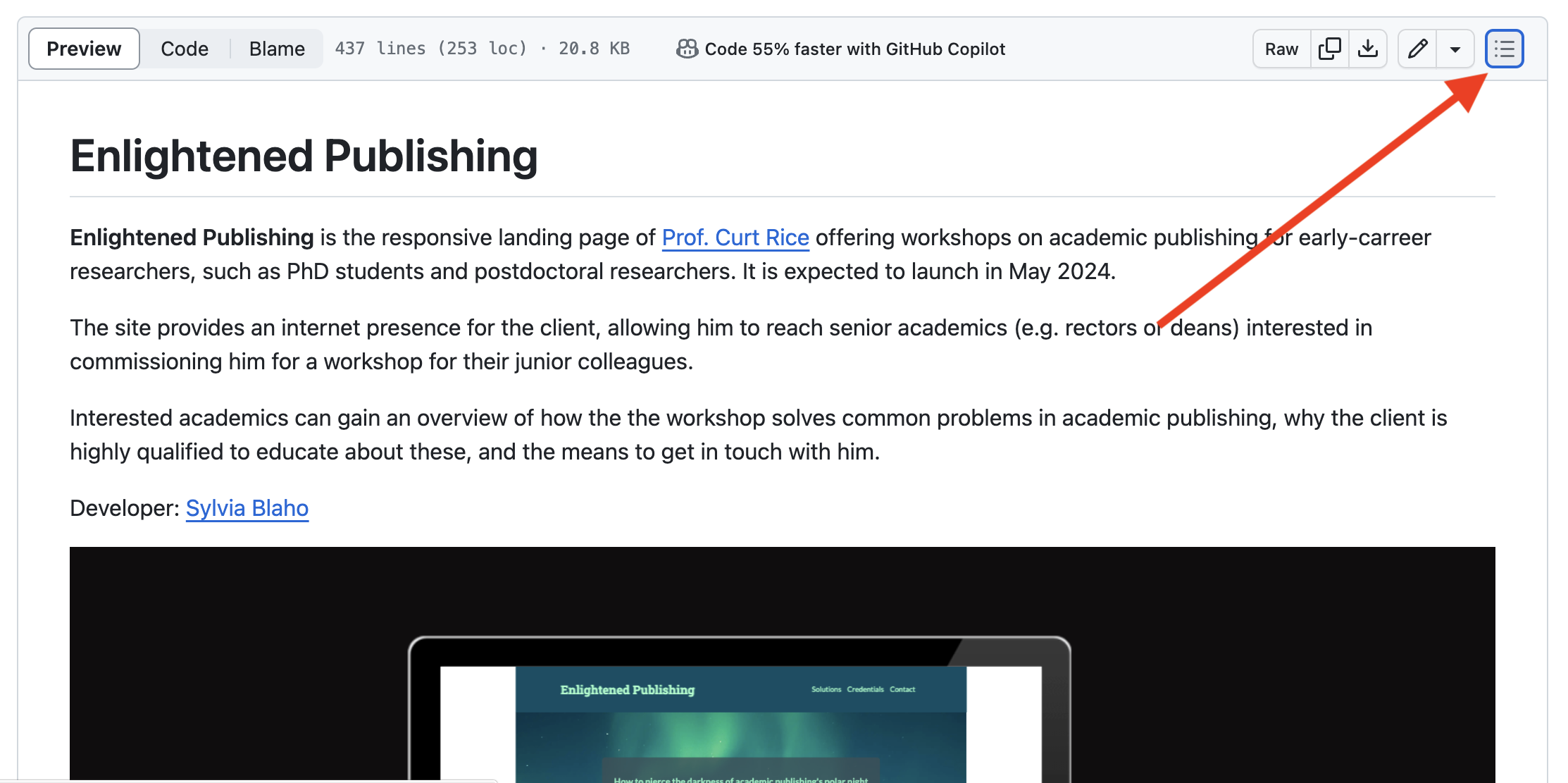Open the Prof. Curt Rice link

tap(735, 238)
